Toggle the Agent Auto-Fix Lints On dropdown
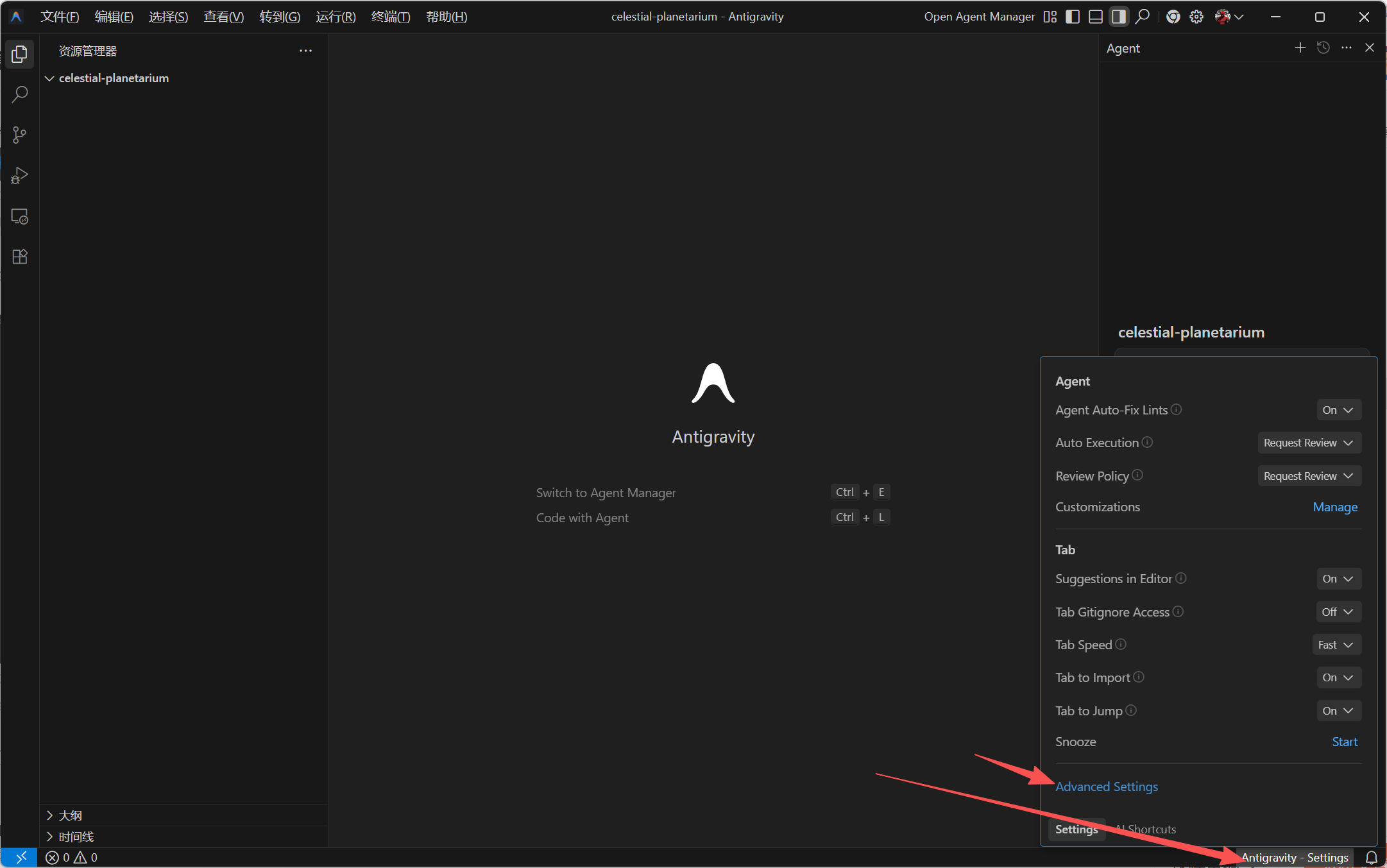 point(1338,410)
